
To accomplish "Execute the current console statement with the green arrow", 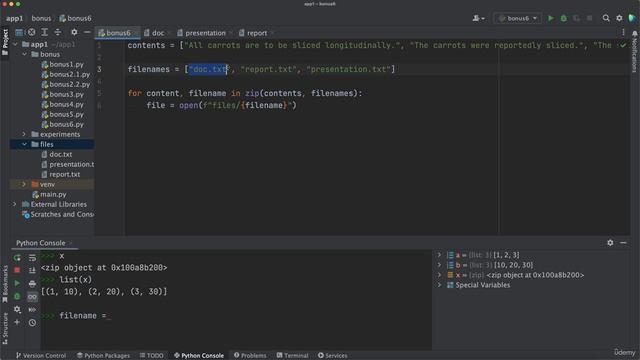I will [17, 283].
